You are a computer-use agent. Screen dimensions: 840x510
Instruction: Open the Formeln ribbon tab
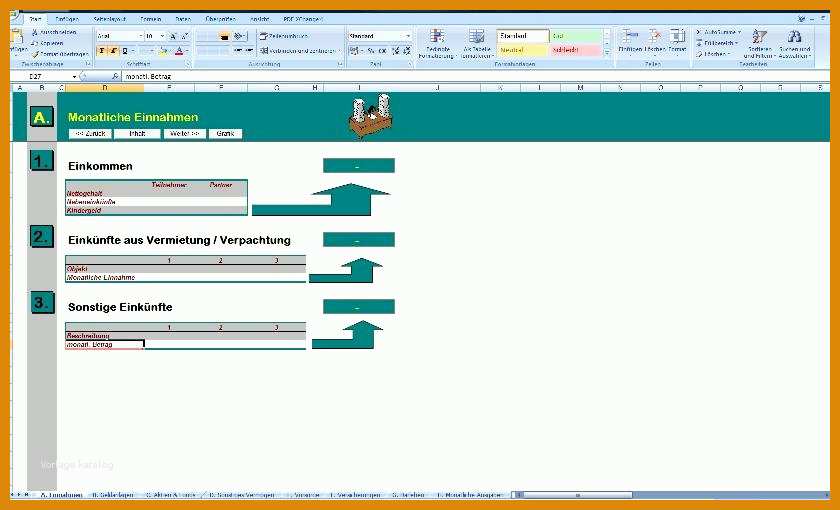point(151,19)
